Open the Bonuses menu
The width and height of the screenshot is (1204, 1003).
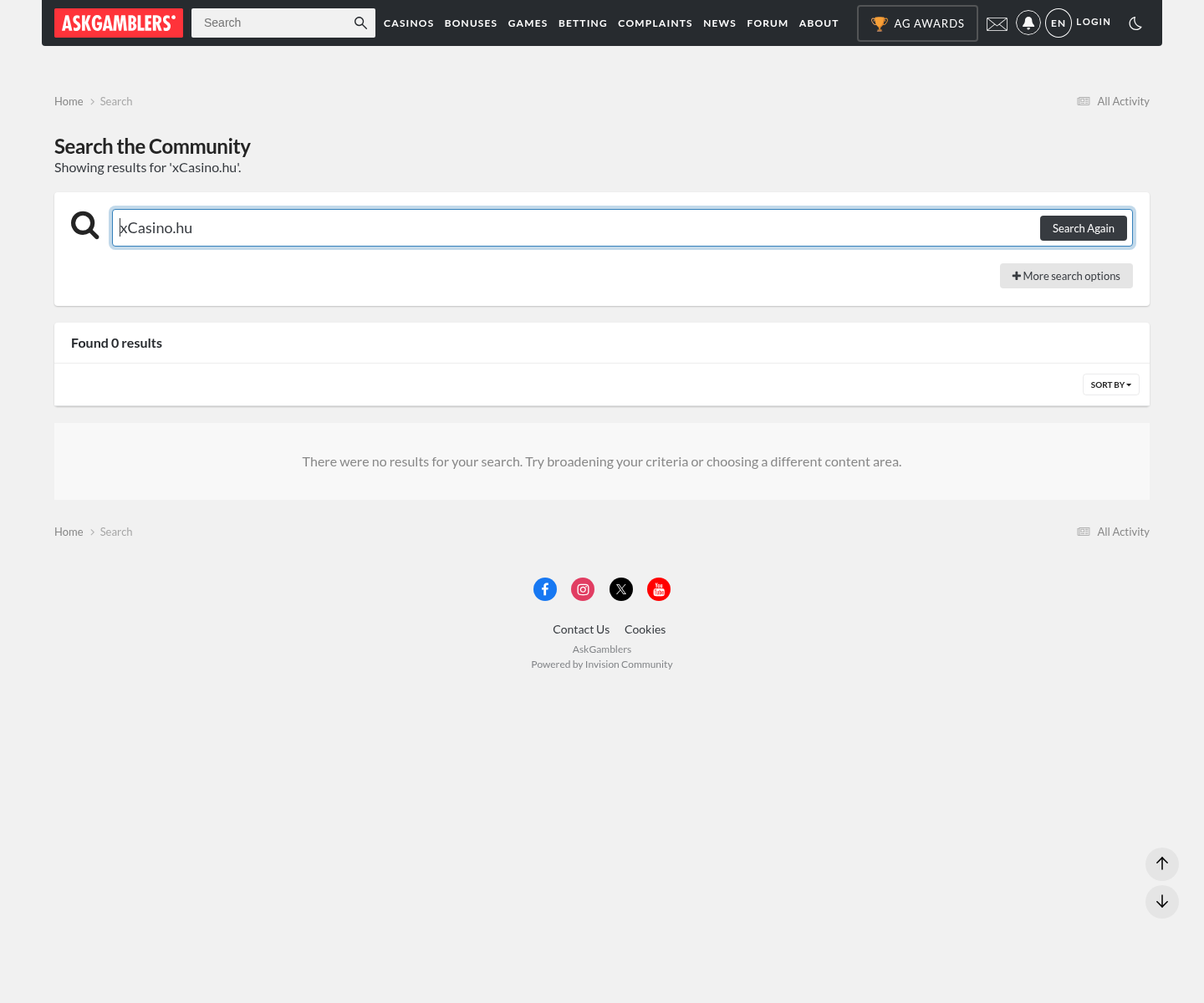click(x=471, y=23)
